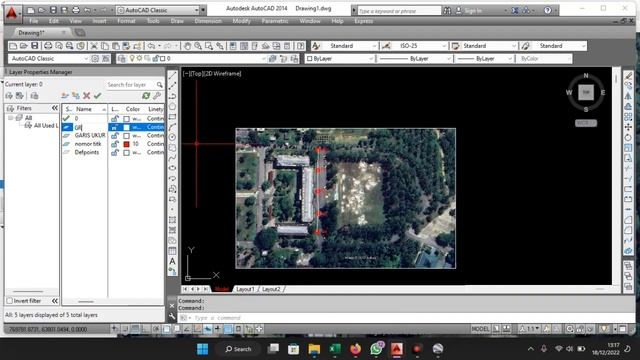Collapse the All filter tree node
The height and width of the screenshot is (360, 640).
click(11, 118)
